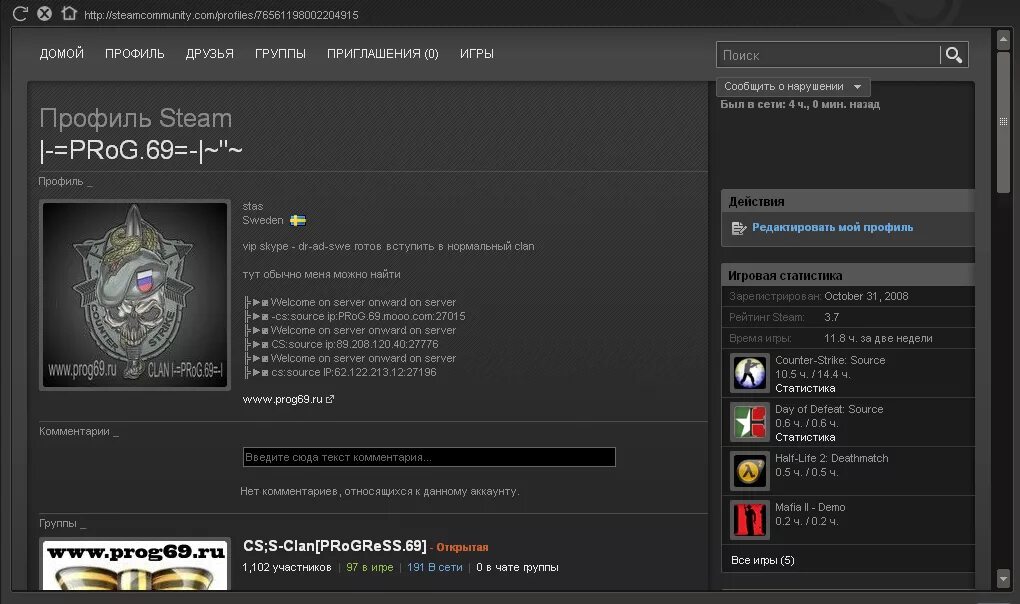Click Редактировать мой профиль link
The image size is (1020, 604).
click(833, 228)
